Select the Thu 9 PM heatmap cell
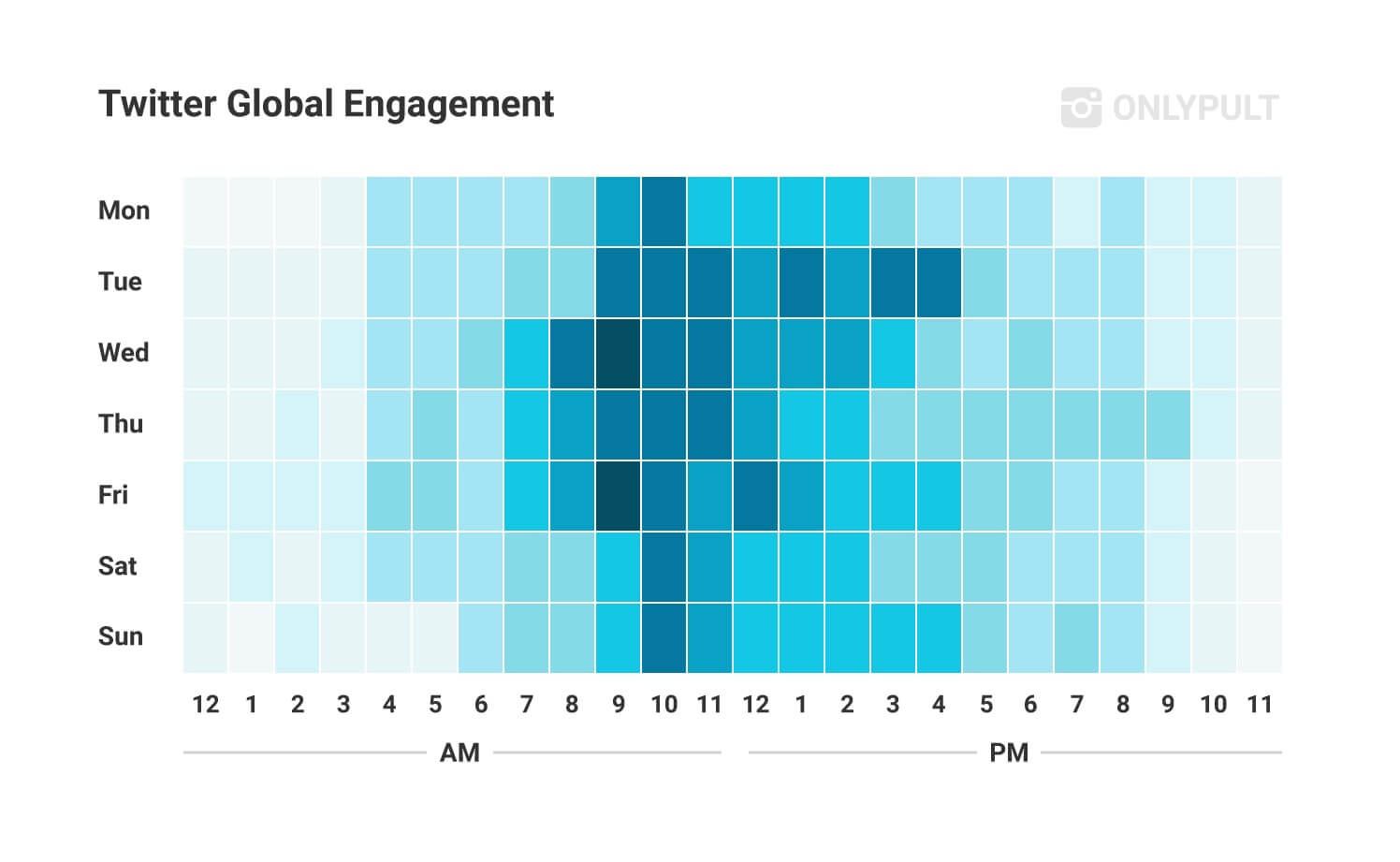Image resolution: width=1400 pixels, height=862 pixels. 1168,425
